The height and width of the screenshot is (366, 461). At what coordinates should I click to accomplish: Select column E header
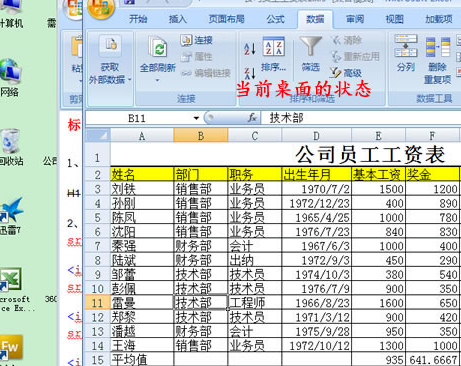point(378,136)
